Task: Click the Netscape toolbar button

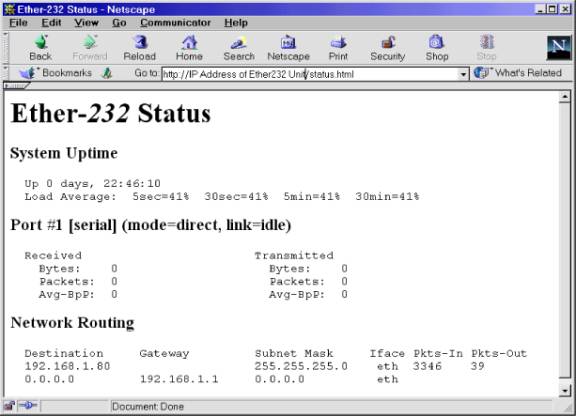Action: pos(288,48)
